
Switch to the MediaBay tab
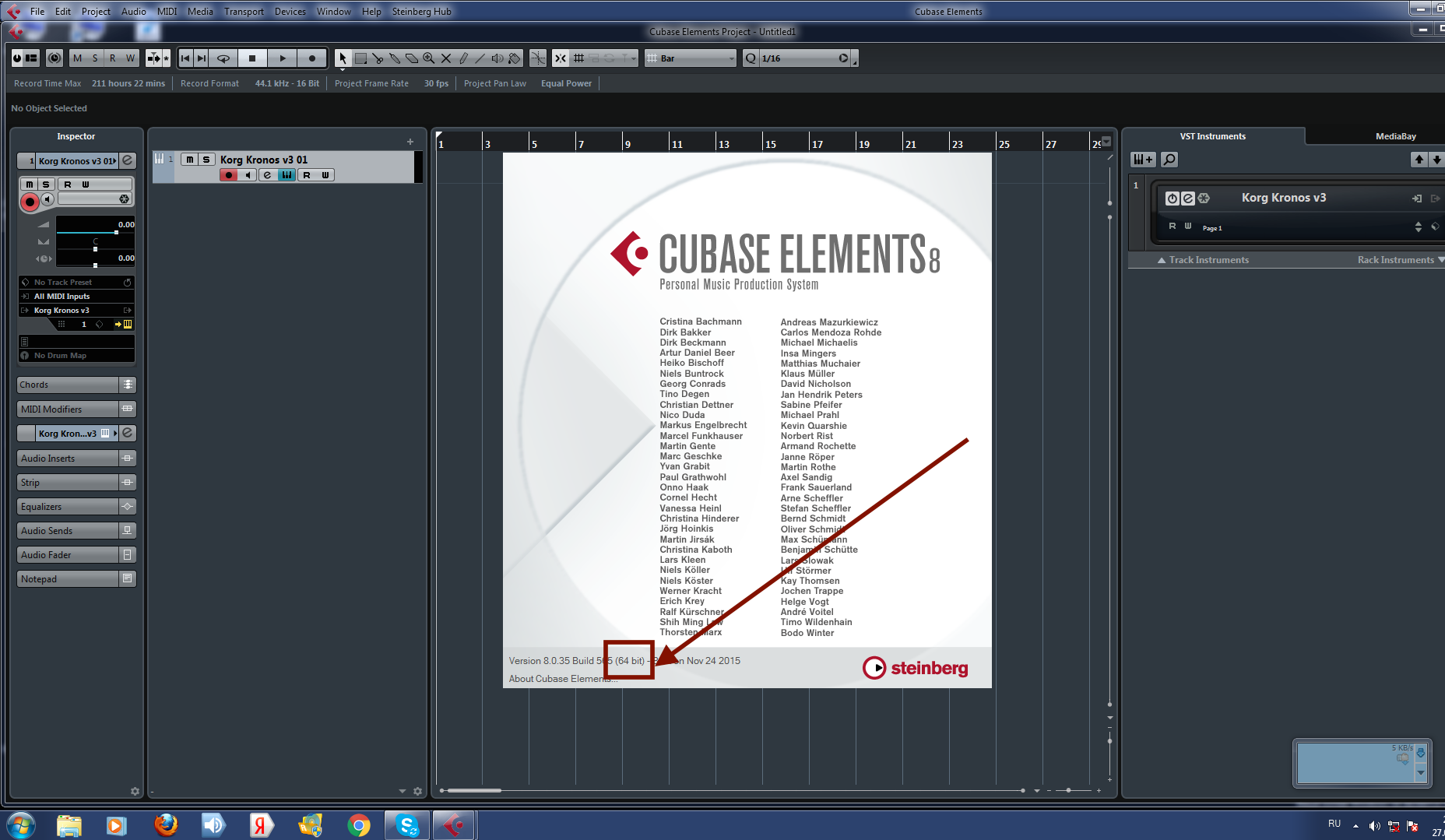1395,136
